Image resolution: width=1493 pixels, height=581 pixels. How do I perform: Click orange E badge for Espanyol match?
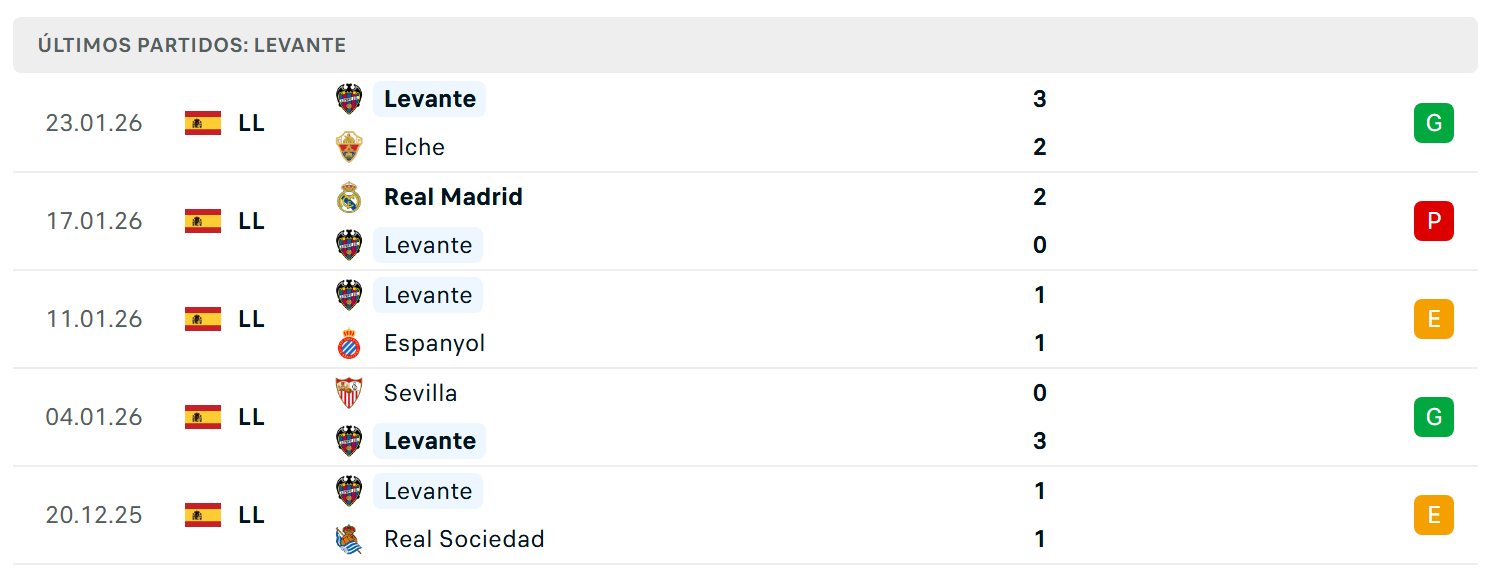pos(1433,319)
